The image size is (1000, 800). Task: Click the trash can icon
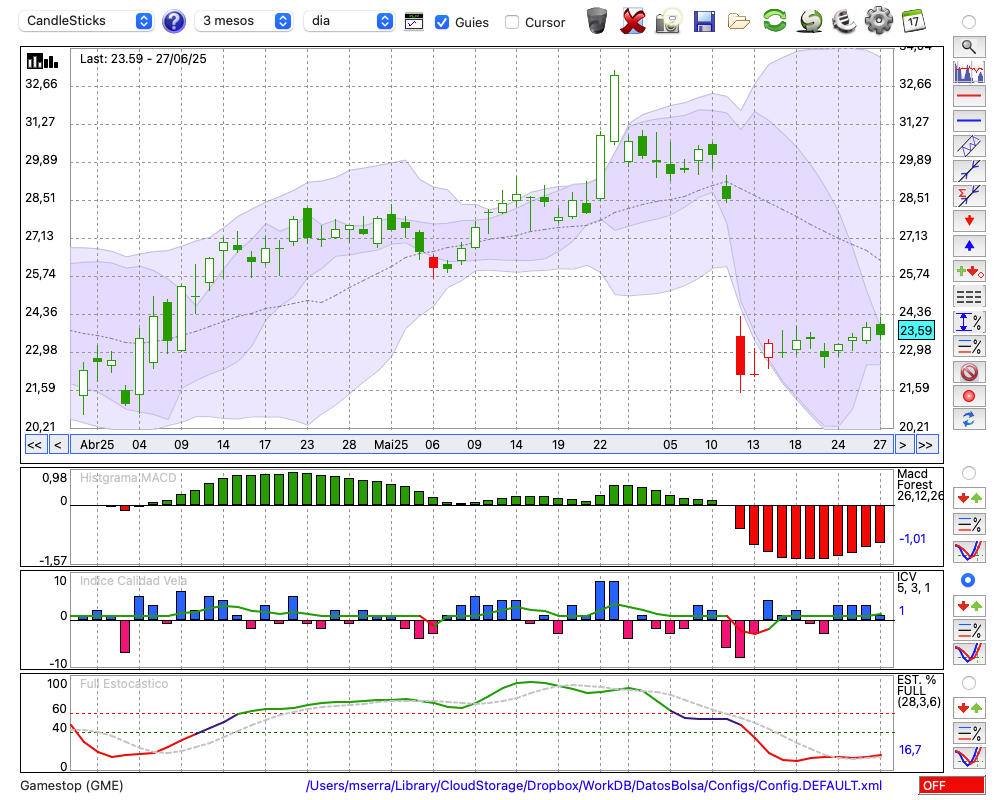(x=597, y=20)
